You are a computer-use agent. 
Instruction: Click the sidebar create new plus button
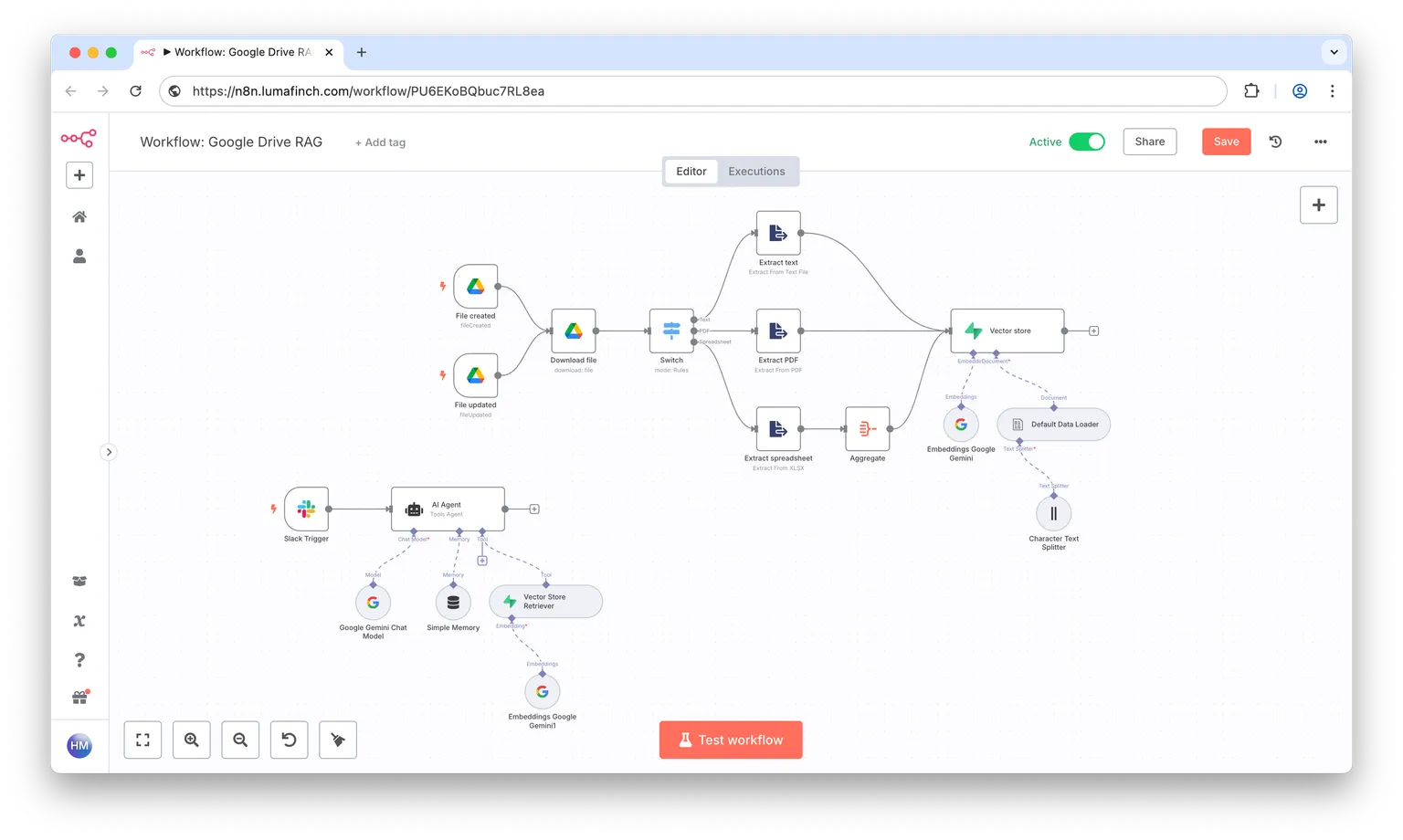click(x=79, y=175)
